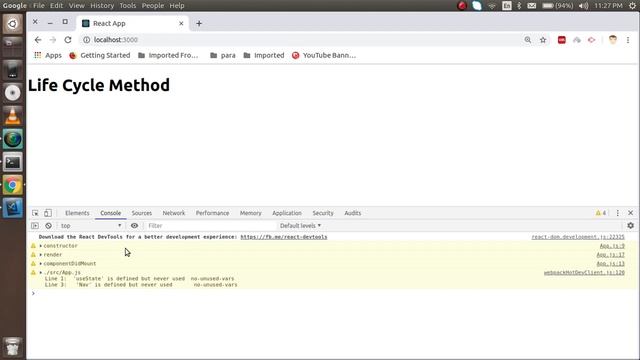Click the console Filter input
This screenshot has height=360, width=640.
coord(210,225)
